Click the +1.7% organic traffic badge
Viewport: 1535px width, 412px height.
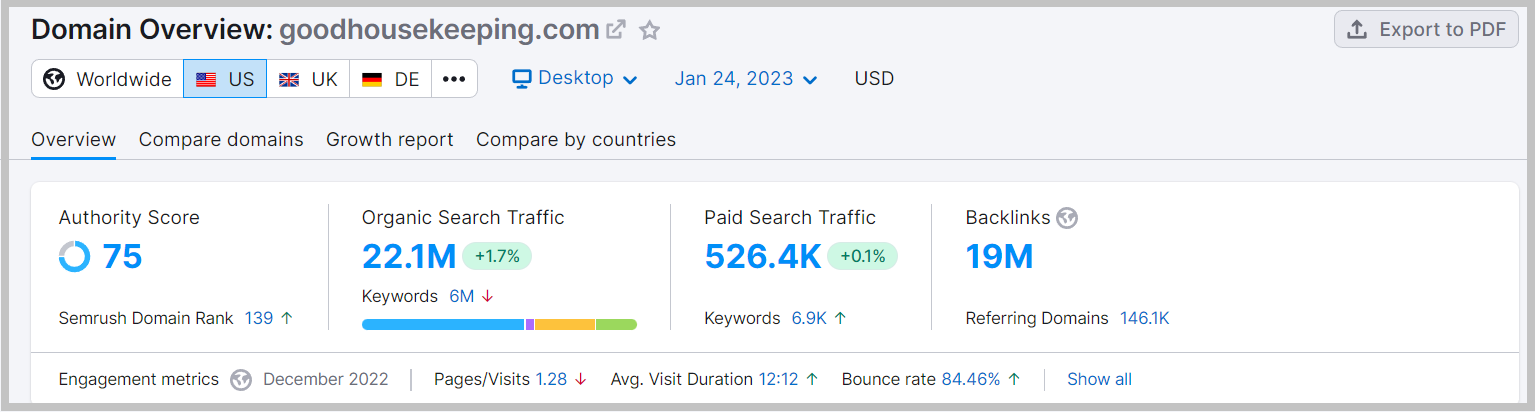[x=497, y=256]
